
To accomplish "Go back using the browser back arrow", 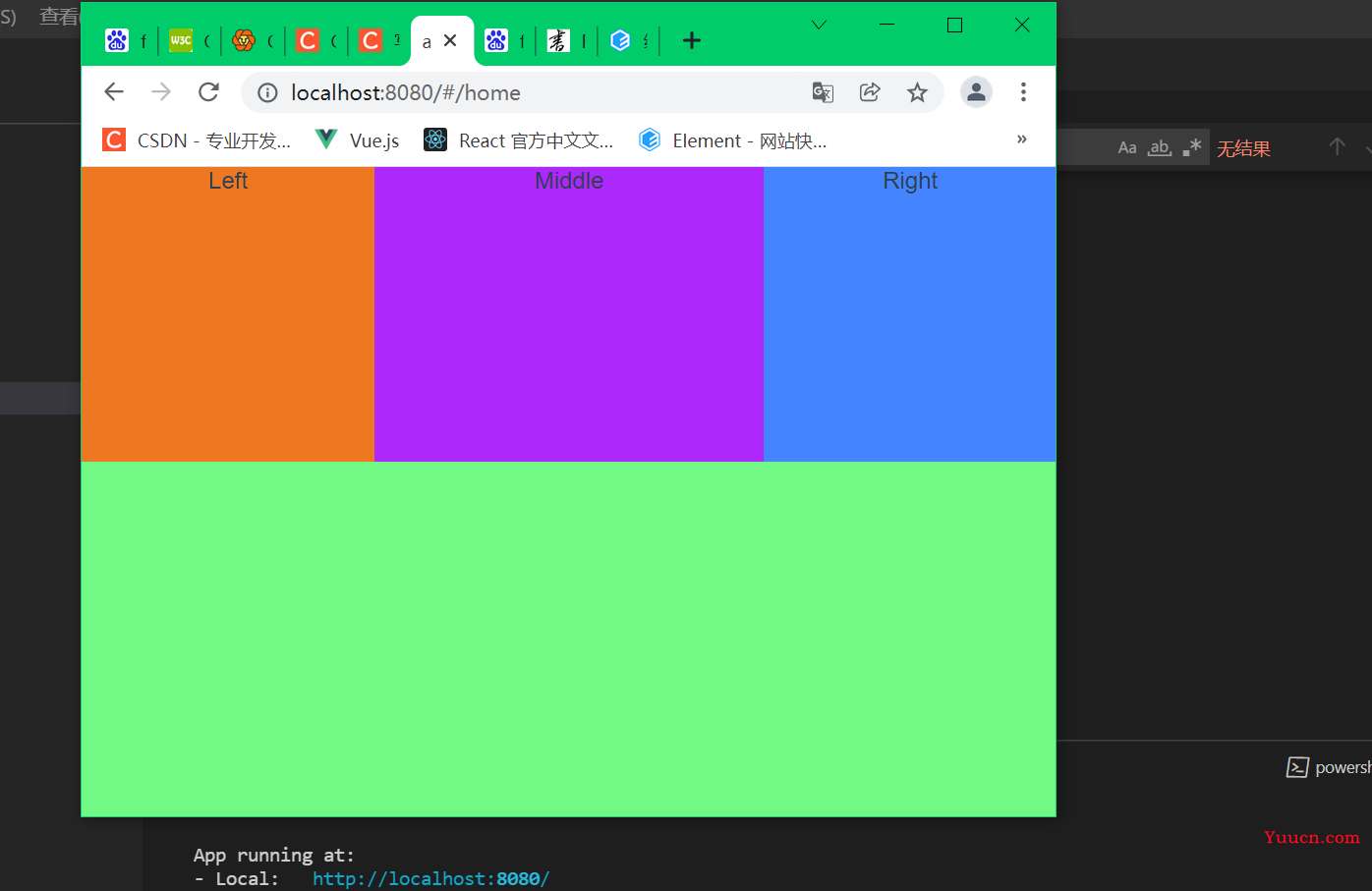I will (114, 92).
